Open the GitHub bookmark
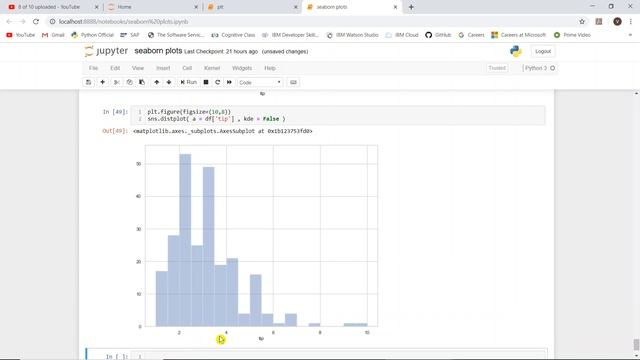640x360 pixels. point(438,35)
